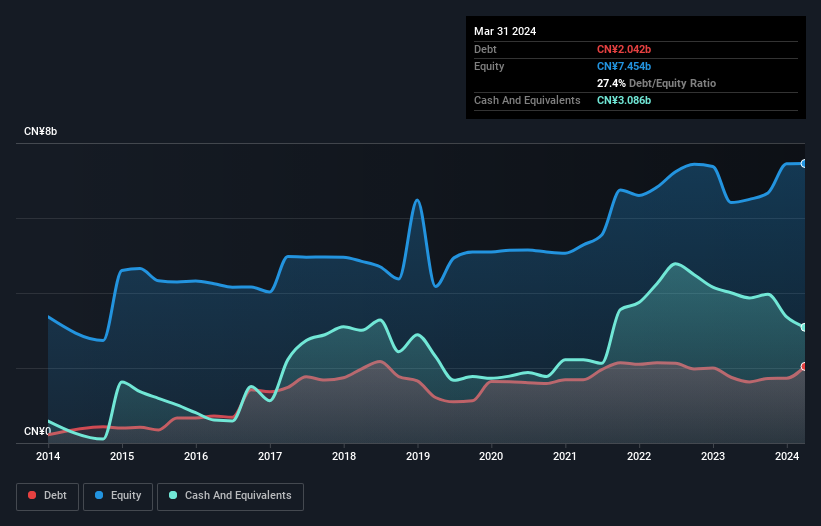Toggle Cash And Equivalents legend button

(230, 496)
